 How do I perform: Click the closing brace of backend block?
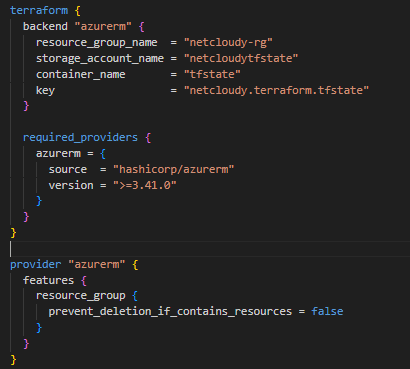pos(26,106)
